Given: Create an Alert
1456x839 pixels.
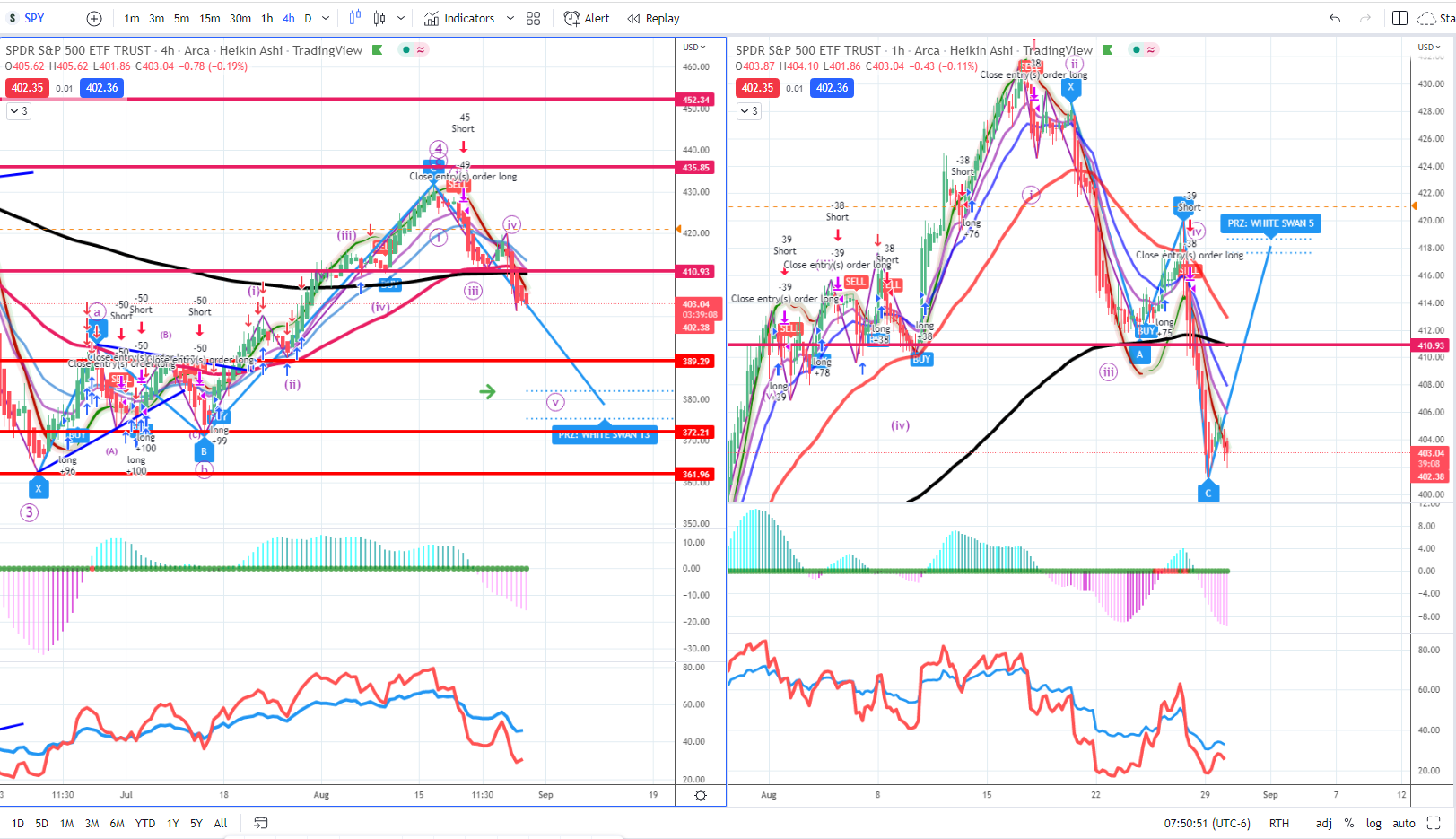Looking at the screenshot, I should coord(587,18).
